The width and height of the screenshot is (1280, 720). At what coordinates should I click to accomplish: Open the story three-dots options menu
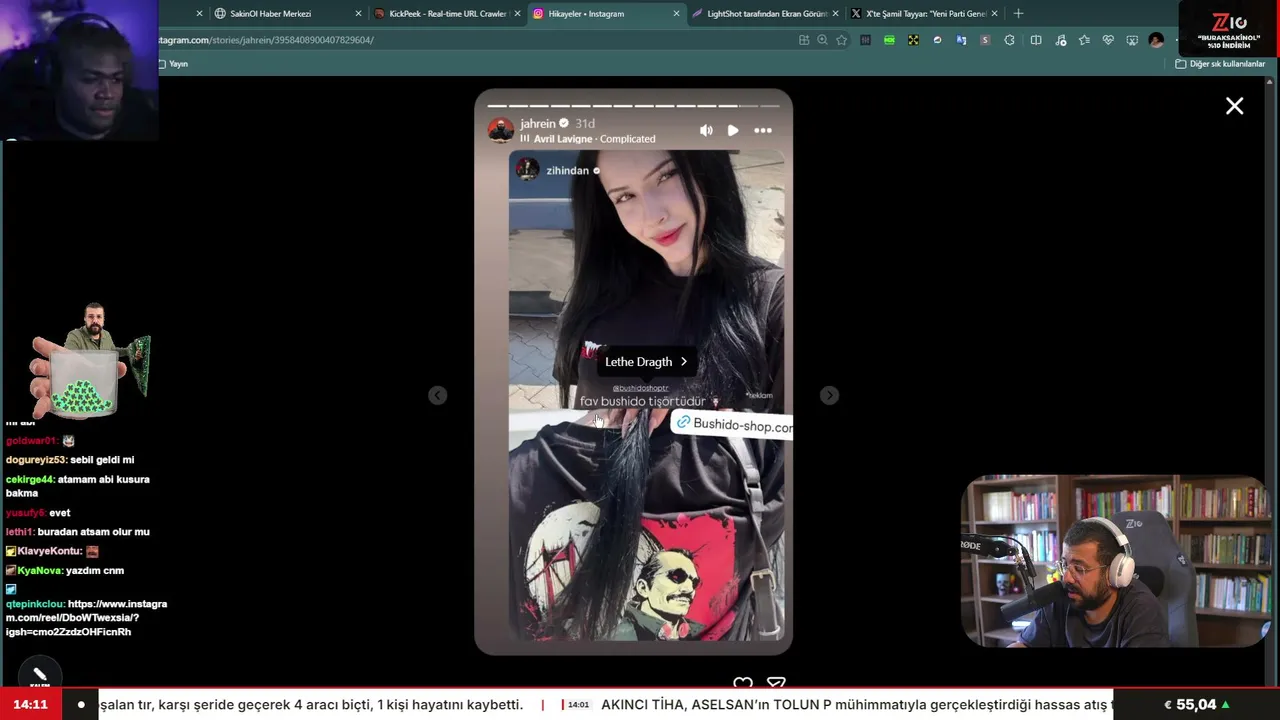(763, 130)
